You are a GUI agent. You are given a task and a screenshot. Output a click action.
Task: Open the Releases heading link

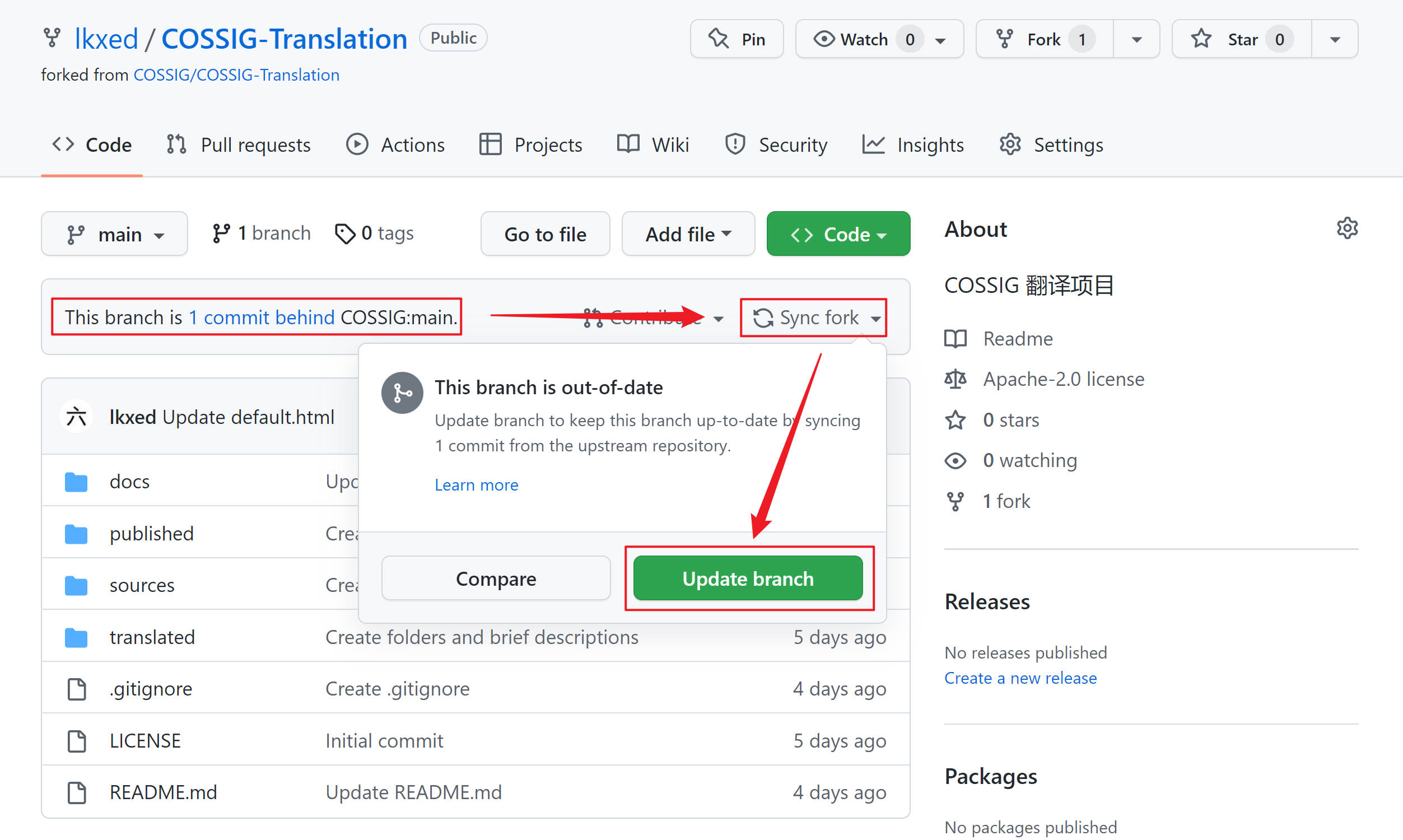[987, 601]
